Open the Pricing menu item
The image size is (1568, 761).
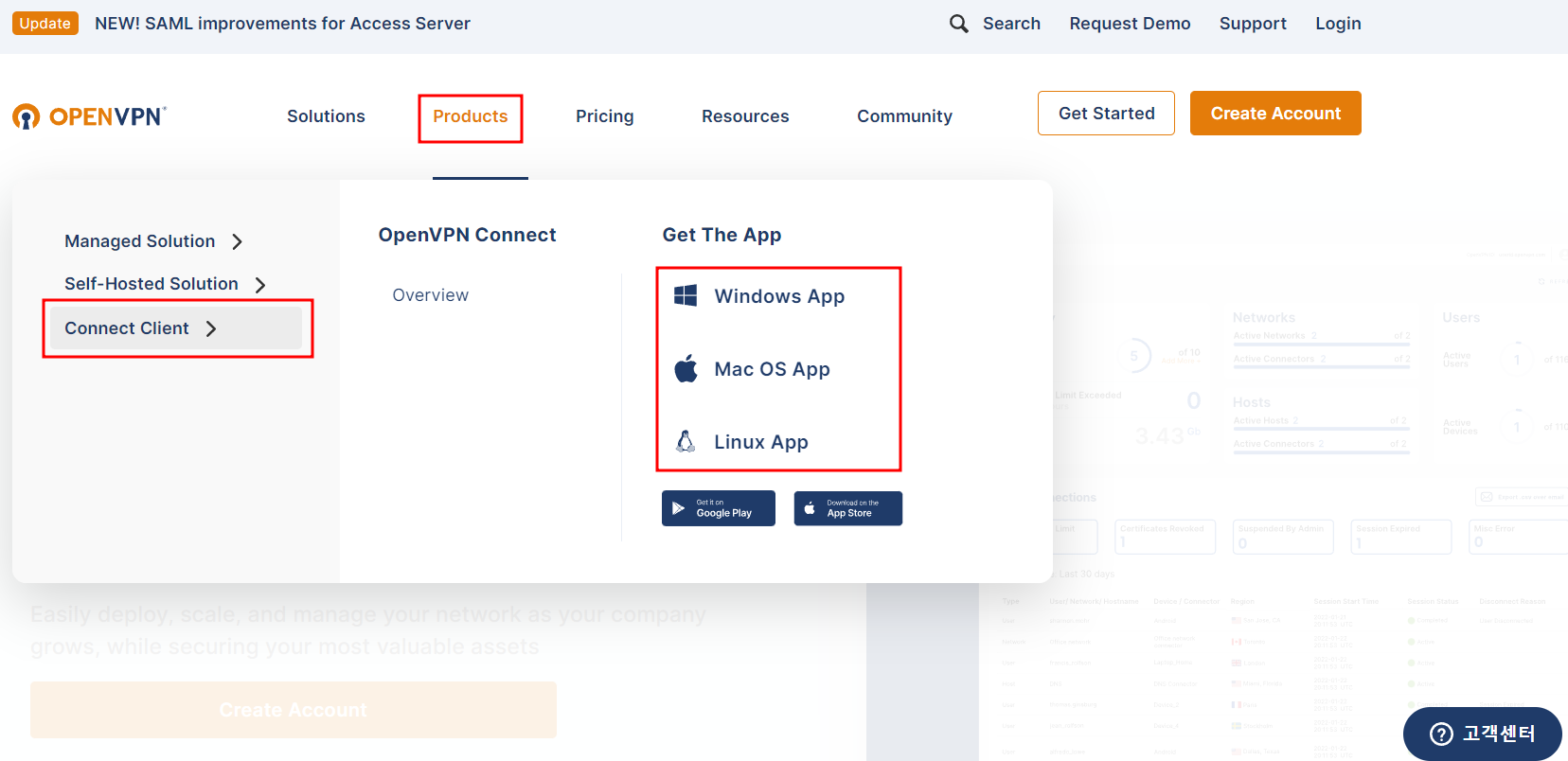[x=605, y=116]
